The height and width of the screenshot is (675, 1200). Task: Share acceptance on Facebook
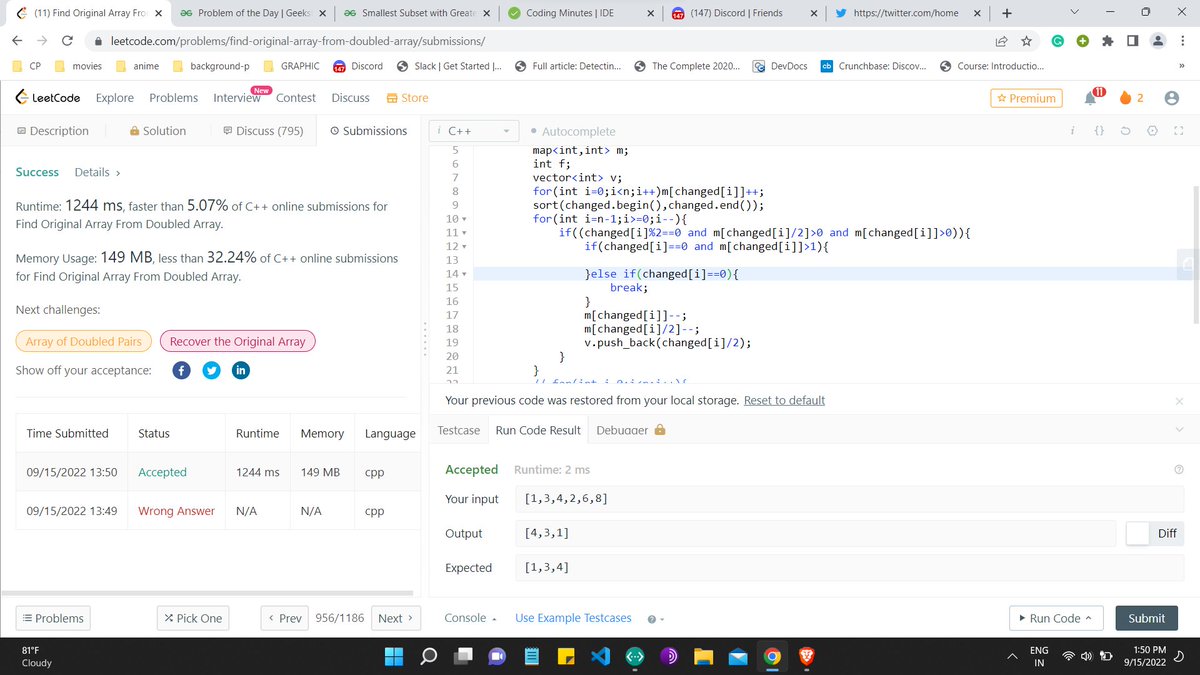182,370
